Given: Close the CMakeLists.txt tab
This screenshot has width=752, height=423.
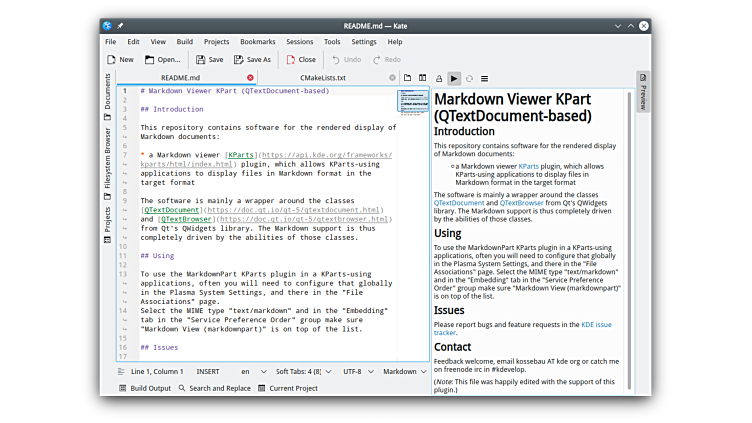Looking at the screenshot, I should click(392, 78).
